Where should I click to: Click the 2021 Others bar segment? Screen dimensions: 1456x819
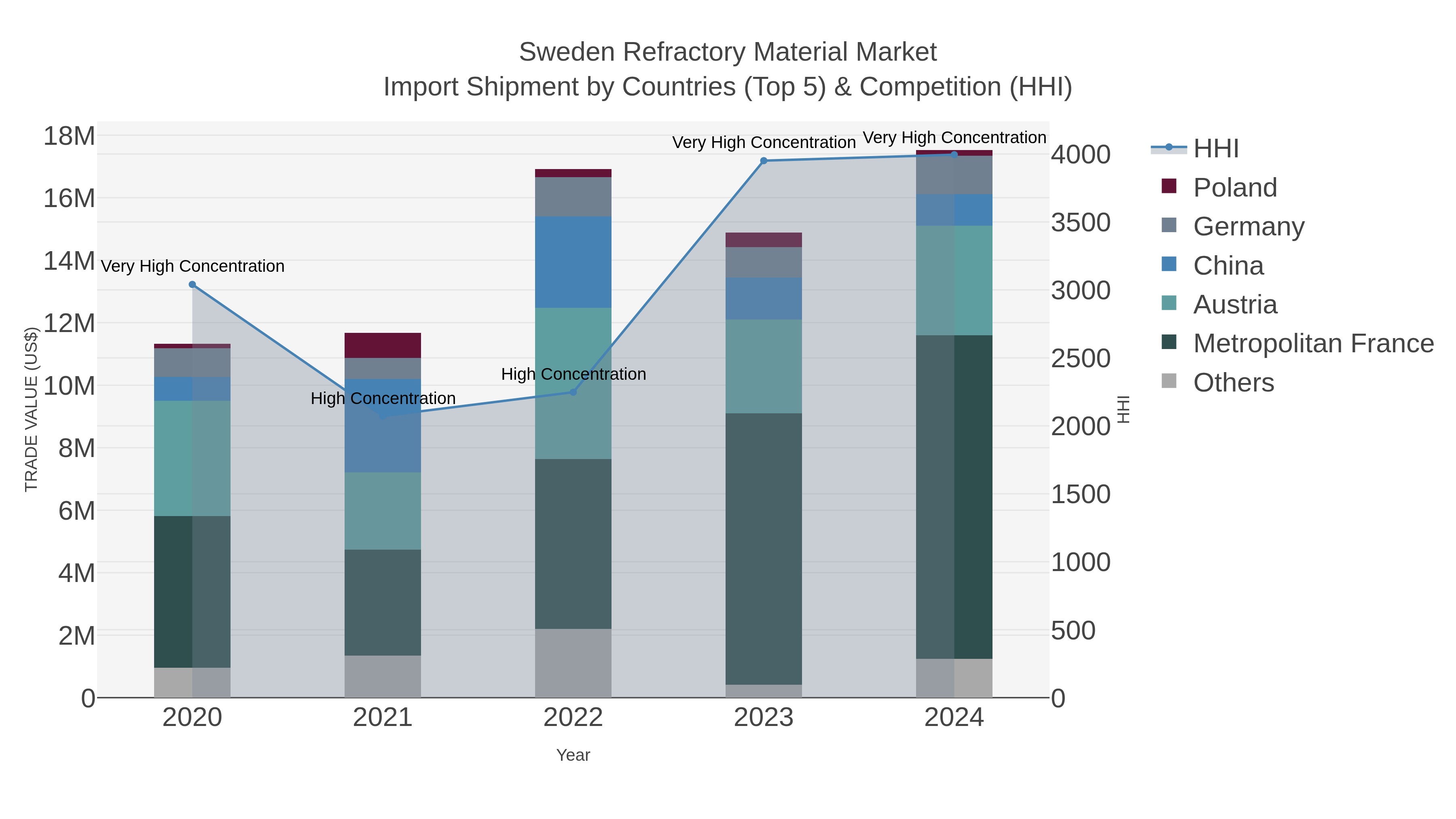tap(383, 677)
